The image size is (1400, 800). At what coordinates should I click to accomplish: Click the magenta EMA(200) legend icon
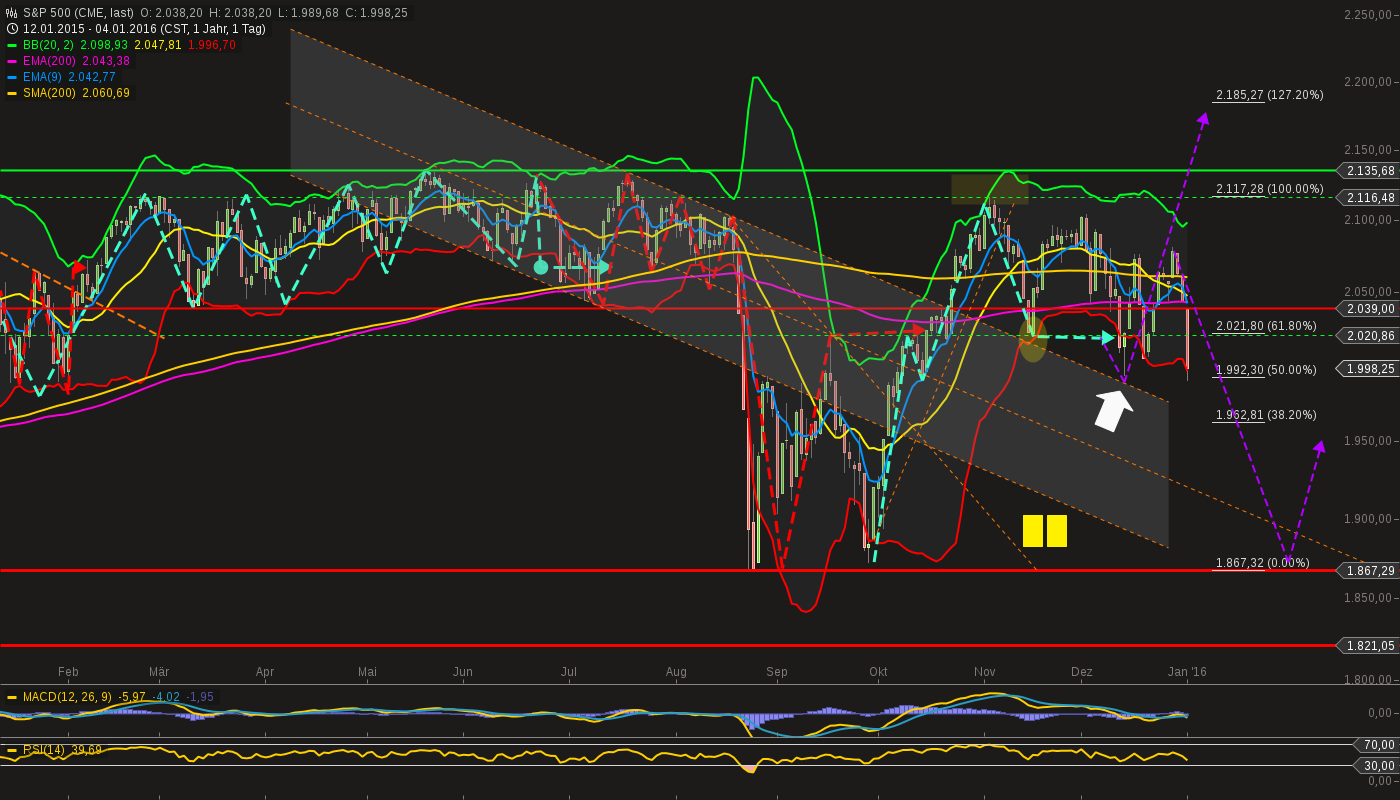[x=12, y=60]
